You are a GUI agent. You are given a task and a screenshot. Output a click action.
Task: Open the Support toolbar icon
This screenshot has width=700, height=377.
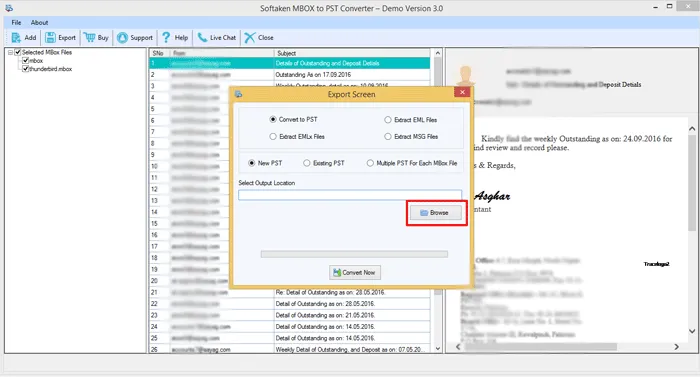tap(122, 38)
